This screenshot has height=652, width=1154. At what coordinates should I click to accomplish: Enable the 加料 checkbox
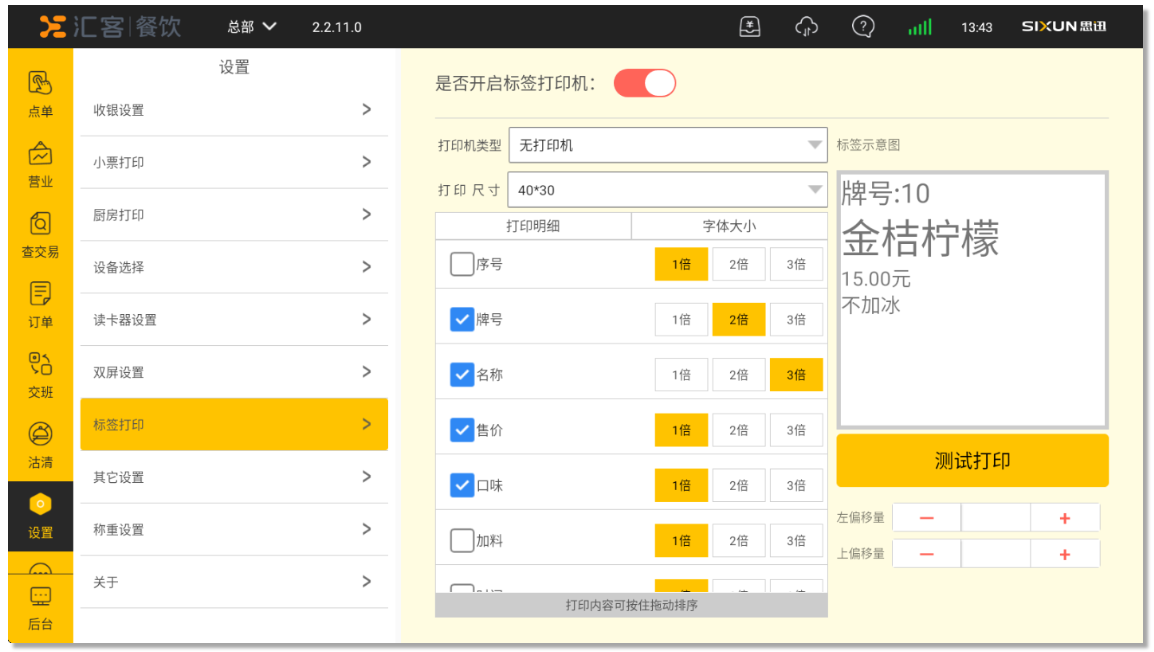[x=461, y=541]
